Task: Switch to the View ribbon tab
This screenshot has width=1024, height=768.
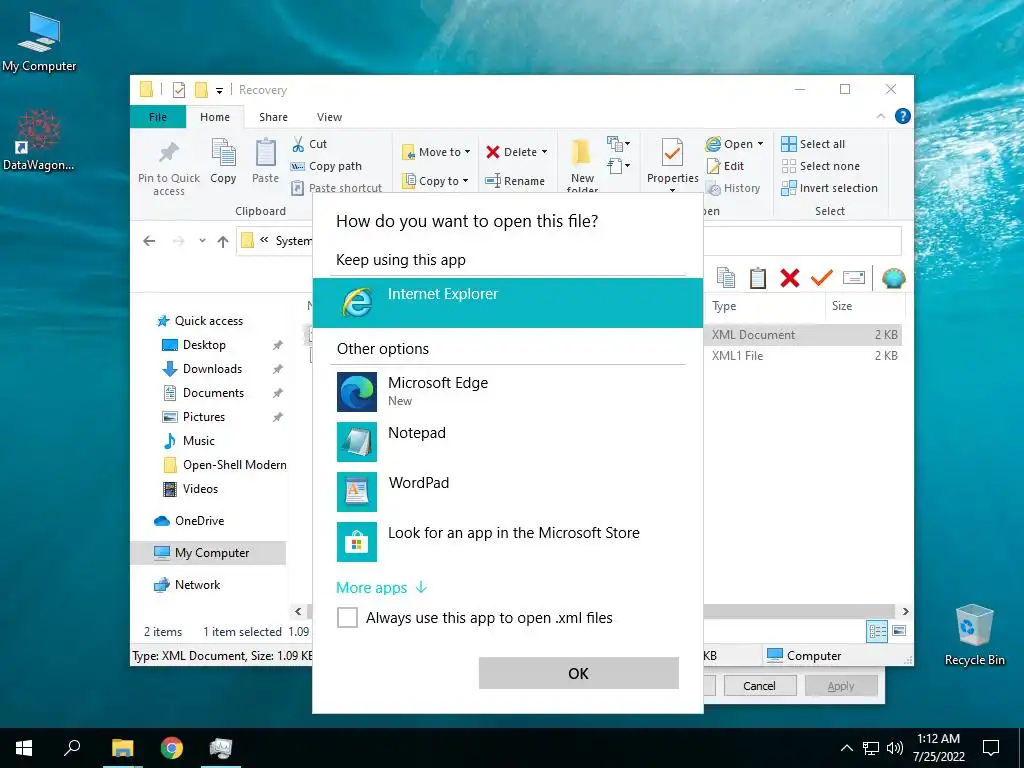Action: coord(329,117)
